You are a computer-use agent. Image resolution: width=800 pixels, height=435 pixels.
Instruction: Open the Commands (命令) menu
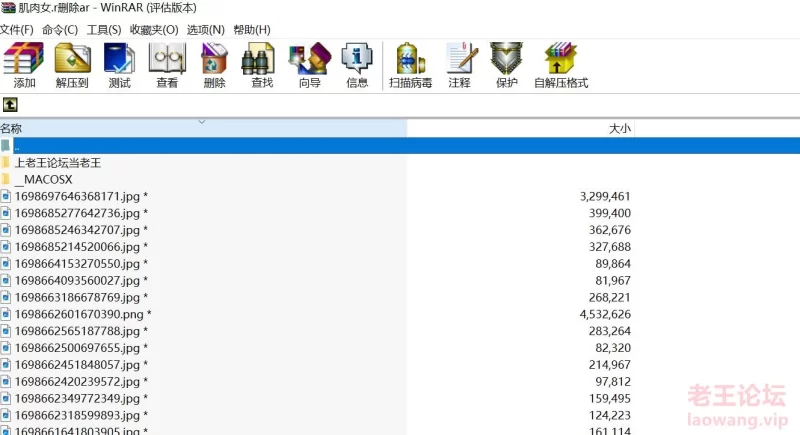pos(60,30)
